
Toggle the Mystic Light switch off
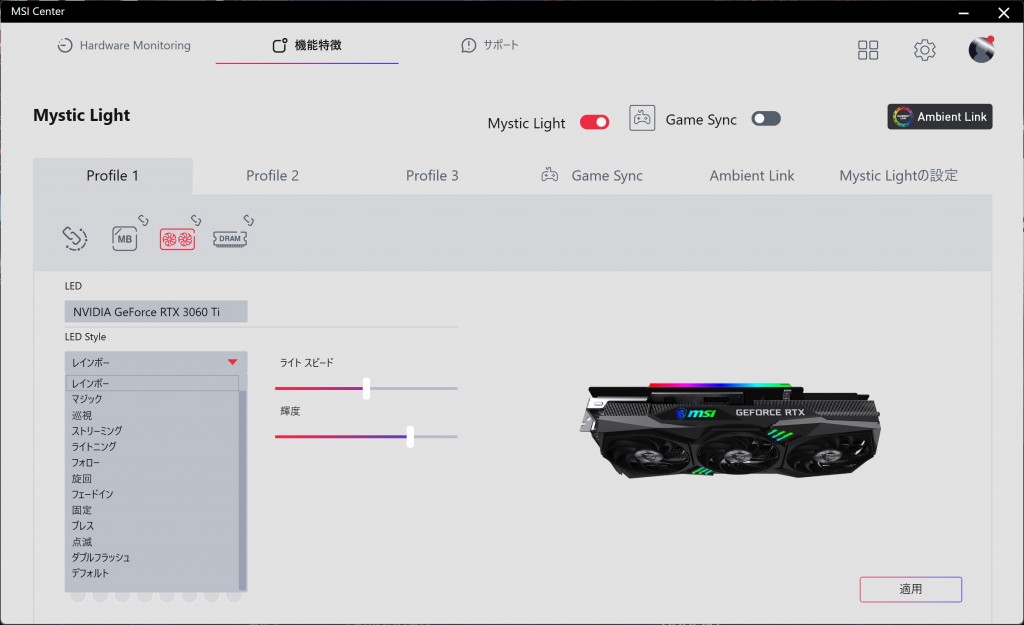[594, 122]
